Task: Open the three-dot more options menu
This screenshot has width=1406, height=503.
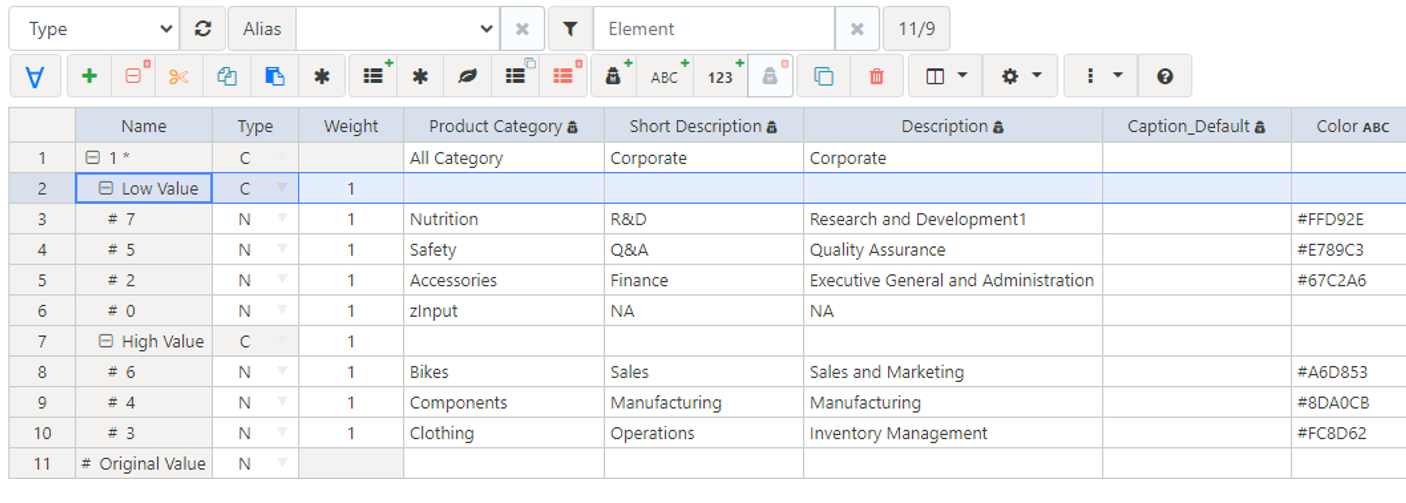Action: pyautogui.click(x=1102, y=76)
